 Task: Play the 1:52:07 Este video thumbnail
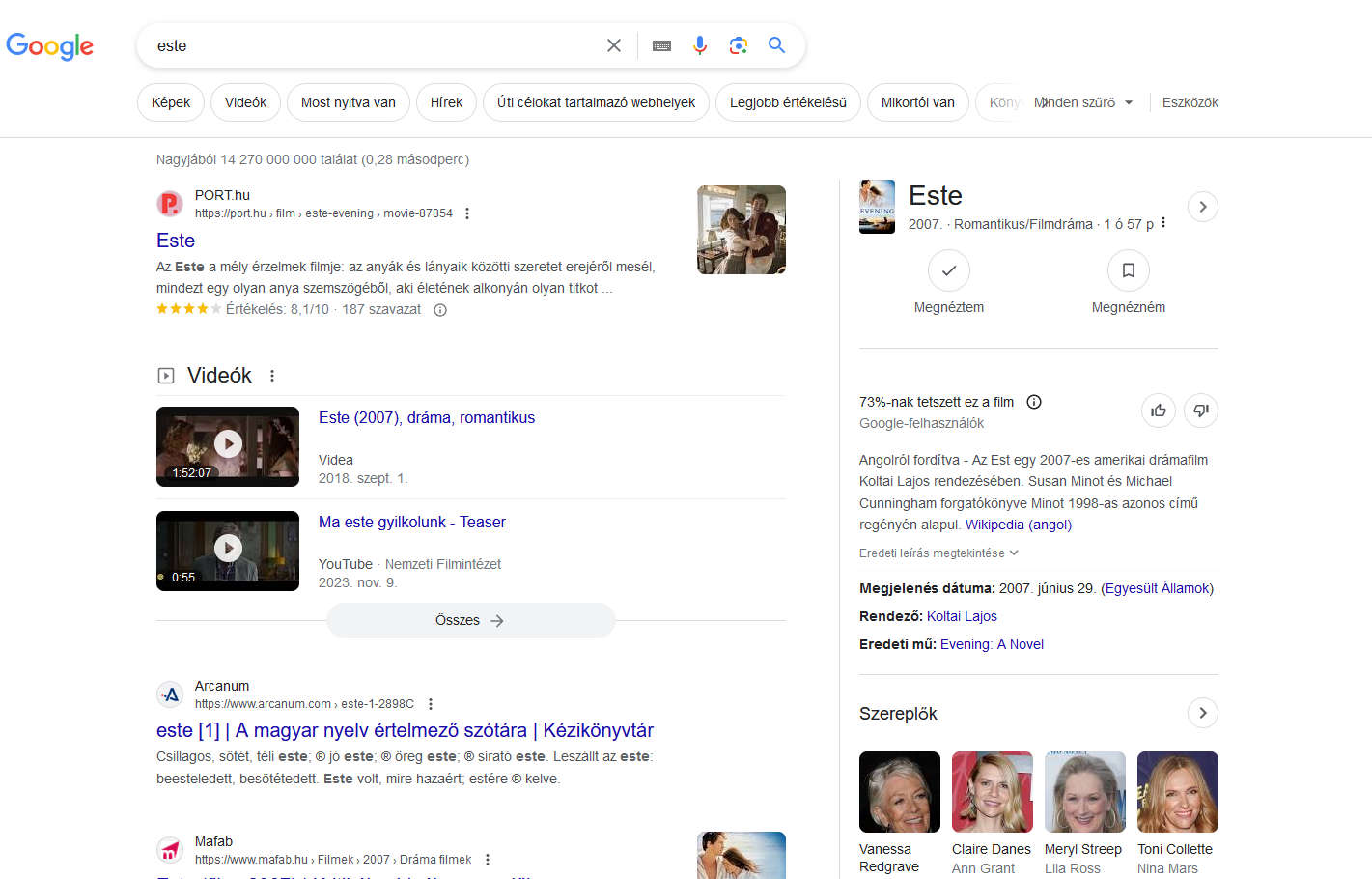228,446
